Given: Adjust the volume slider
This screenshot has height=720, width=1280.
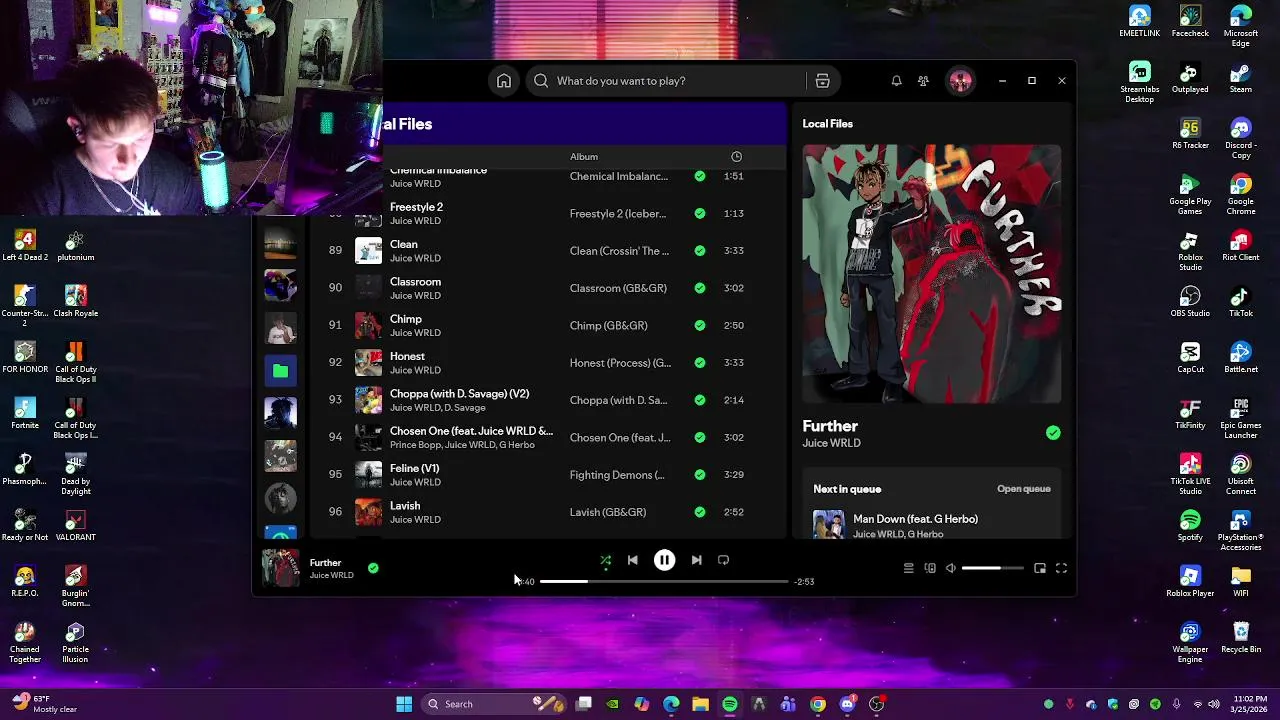Looking at the screenshot, I should pos(992,568).
